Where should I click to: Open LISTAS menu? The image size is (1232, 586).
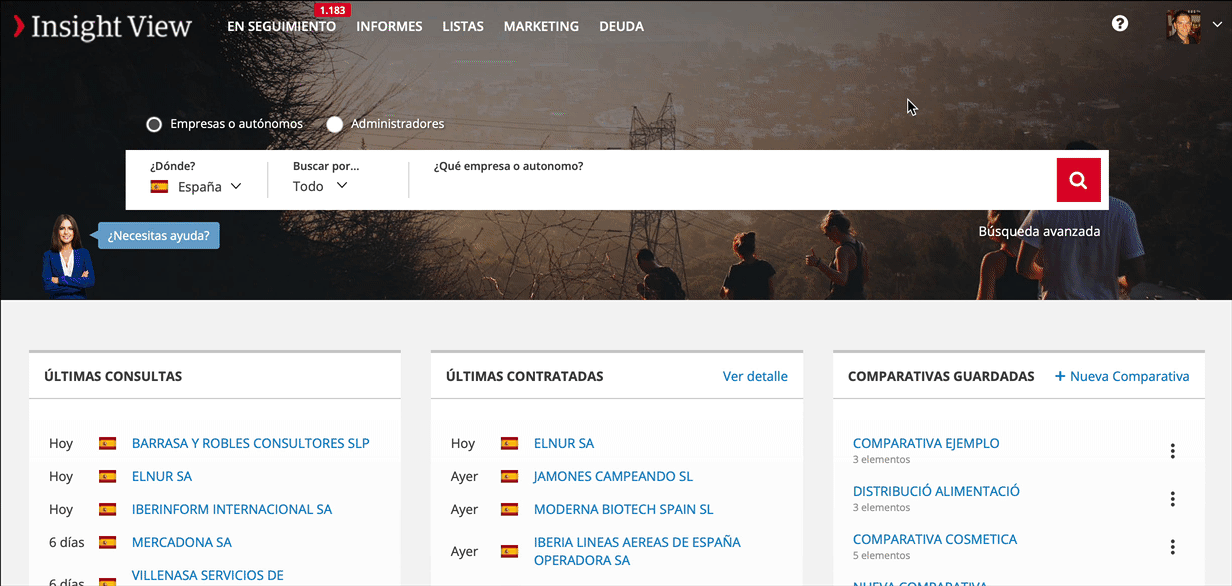pyautogui.click(x=463, y=27)
